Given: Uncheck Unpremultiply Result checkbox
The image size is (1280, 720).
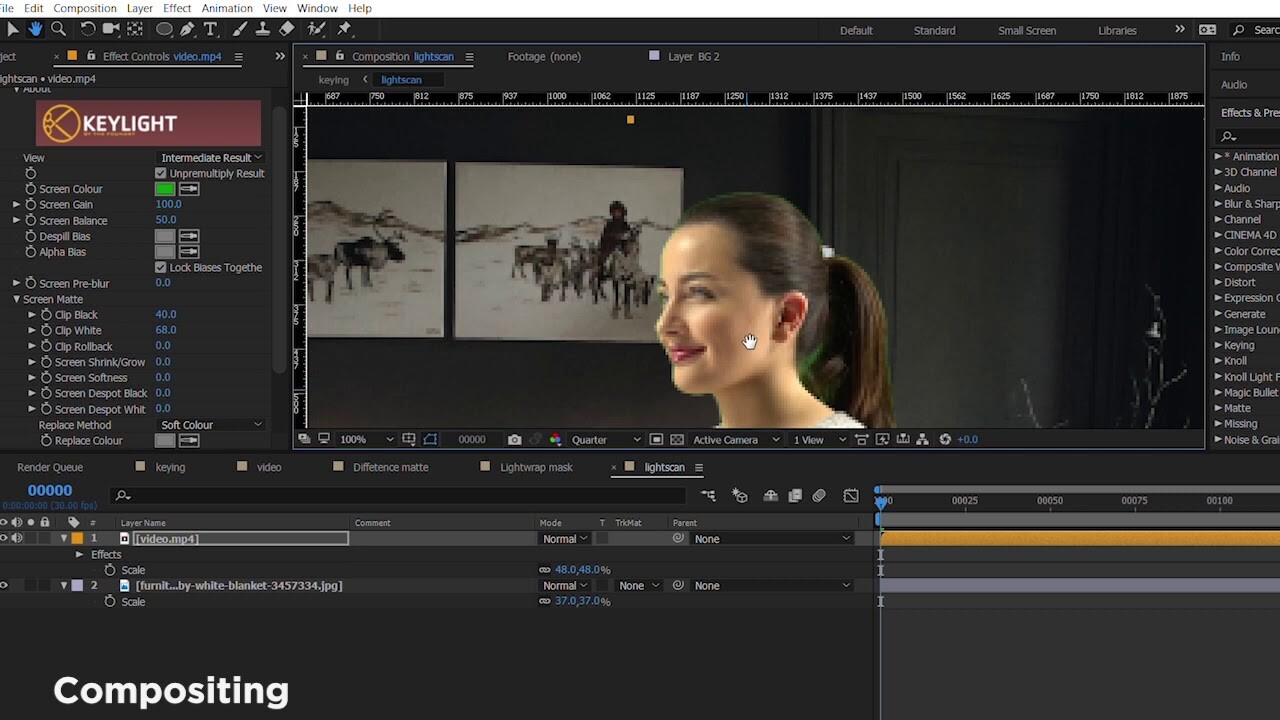Looking at the screenshot, I should [x=160, y=173].
